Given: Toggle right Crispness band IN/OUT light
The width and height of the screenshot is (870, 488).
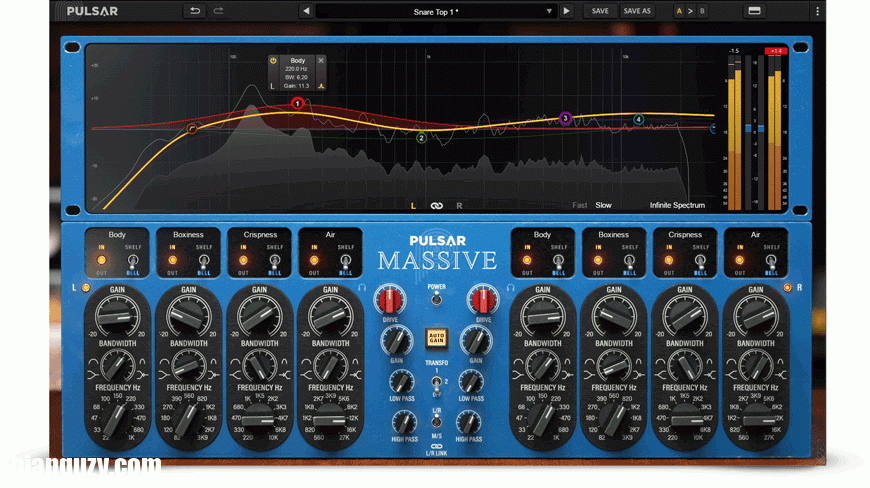Looking at the screenshot, I should click(x=669, y=260).
